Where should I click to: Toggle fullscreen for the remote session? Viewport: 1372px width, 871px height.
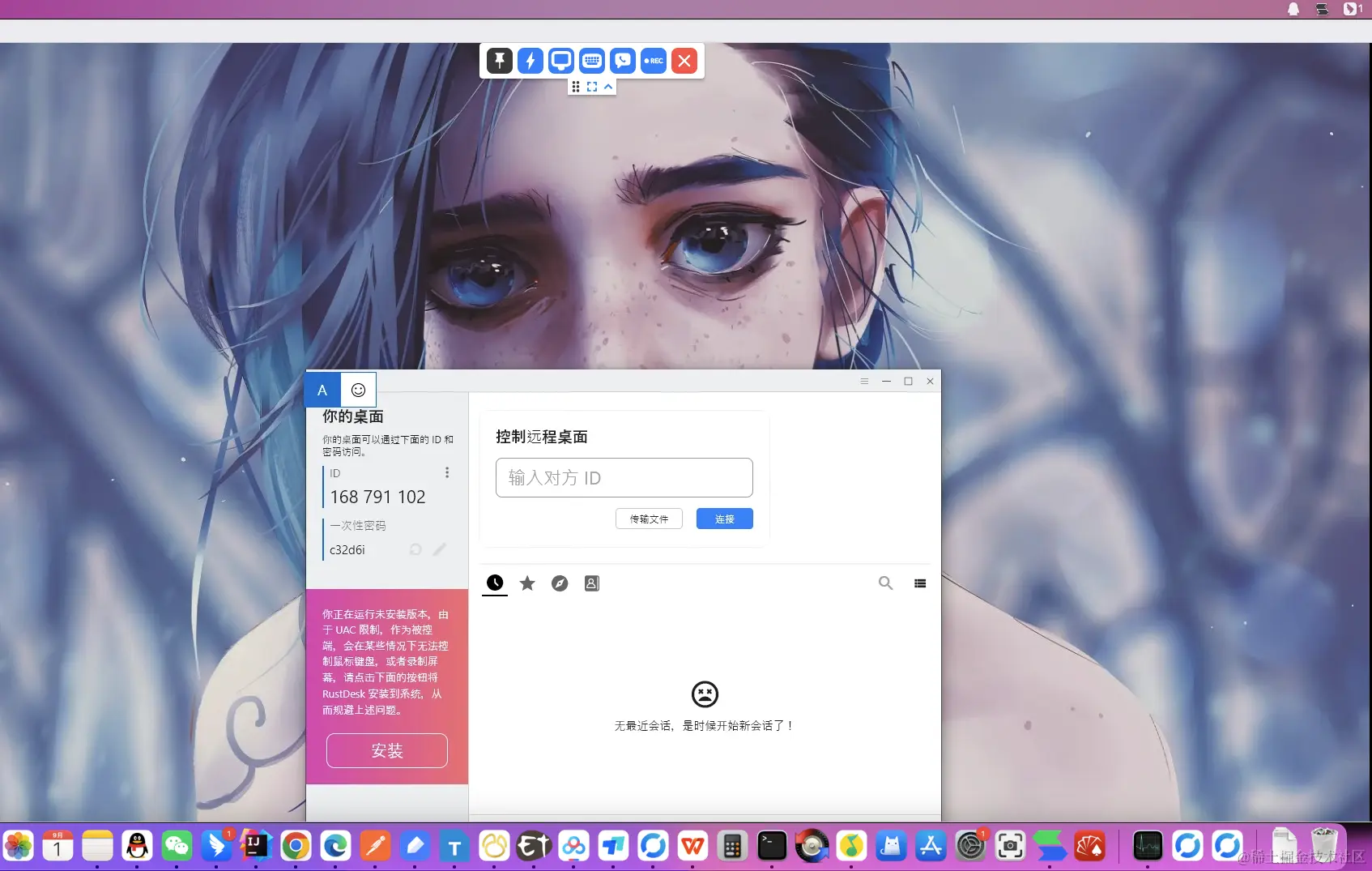pos(592,87)
